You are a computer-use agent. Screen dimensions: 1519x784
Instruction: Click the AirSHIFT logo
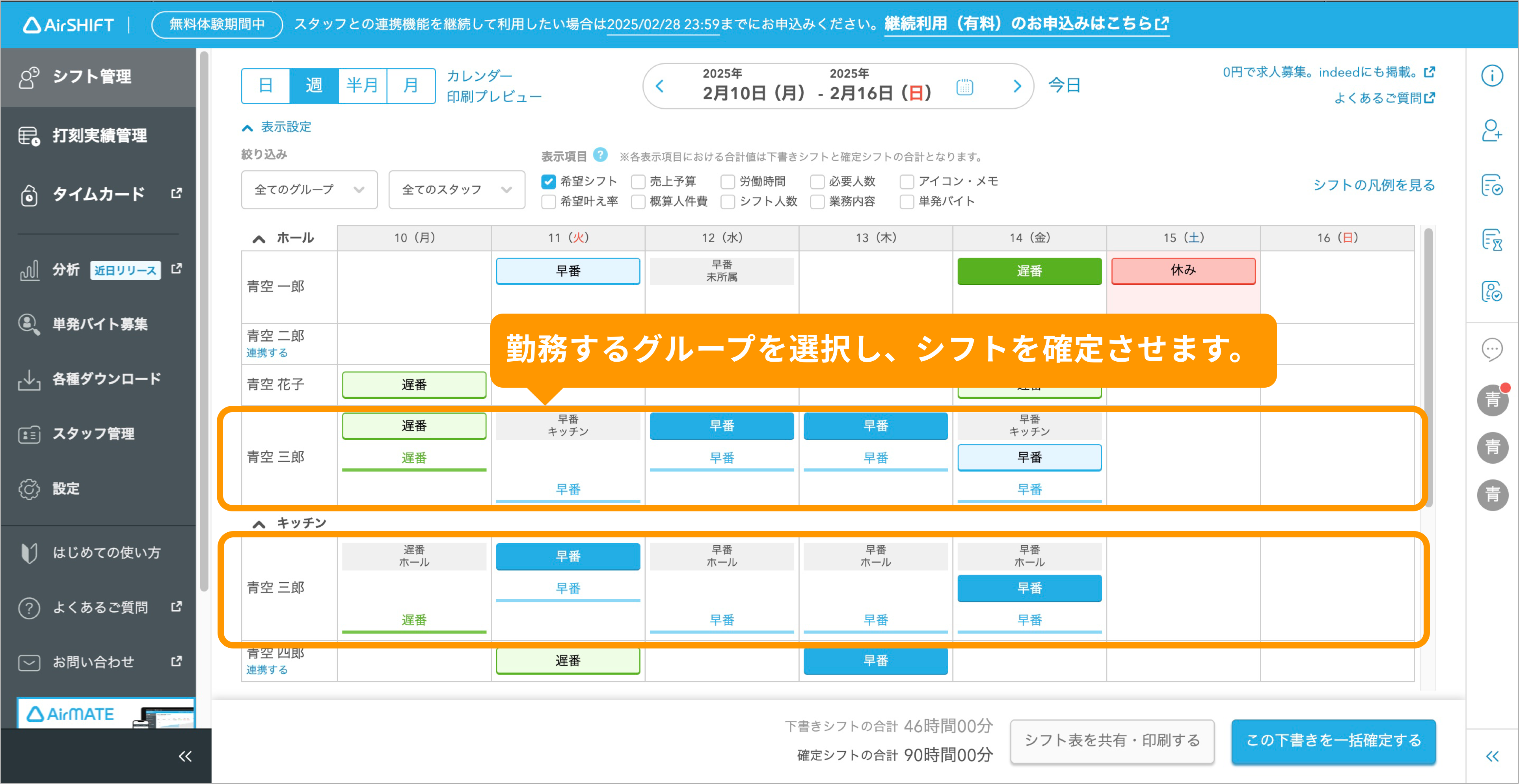coord(69,25)
